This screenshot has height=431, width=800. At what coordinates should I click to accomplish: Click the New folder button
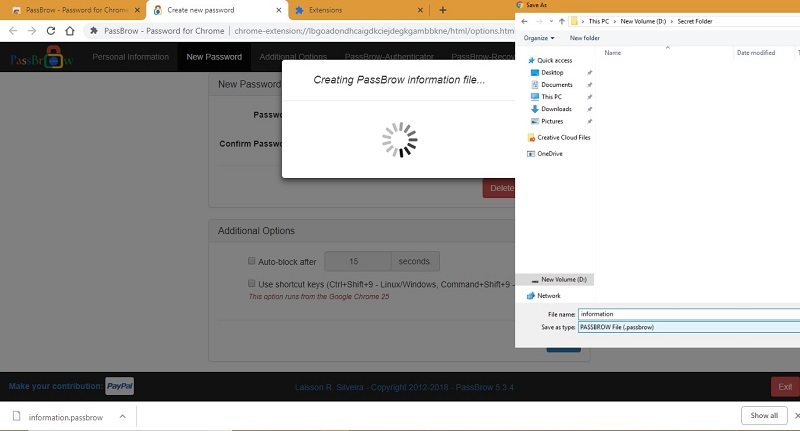[585, 38]
